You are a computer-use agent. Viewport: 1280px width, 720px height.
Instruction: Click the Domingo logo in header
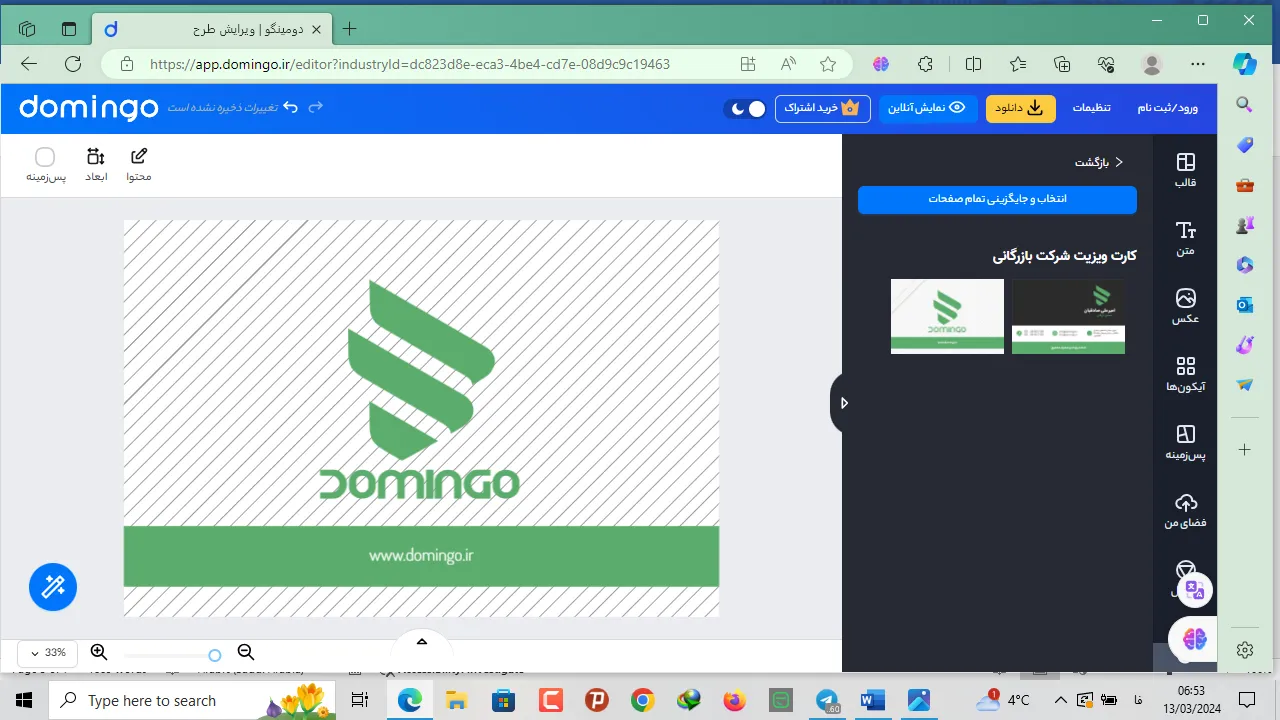coord(89,107)
